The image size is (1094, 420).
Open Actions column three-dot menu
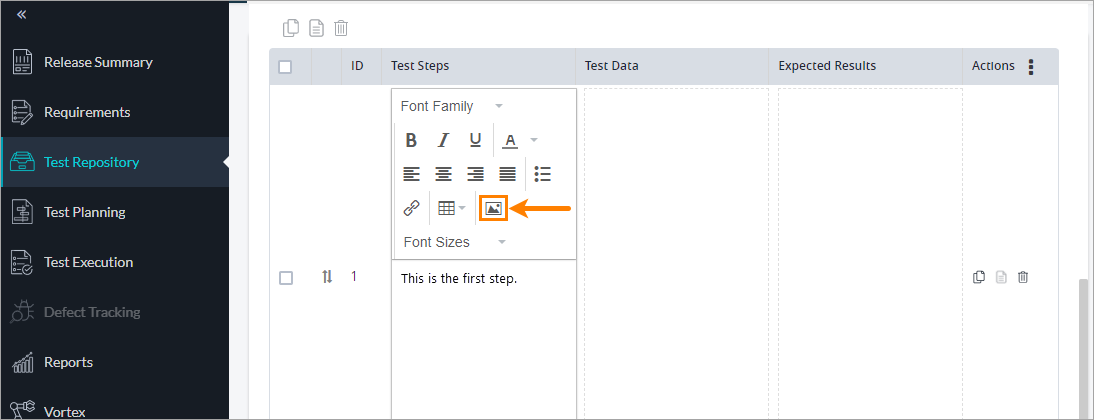(x=1031, y=67)
